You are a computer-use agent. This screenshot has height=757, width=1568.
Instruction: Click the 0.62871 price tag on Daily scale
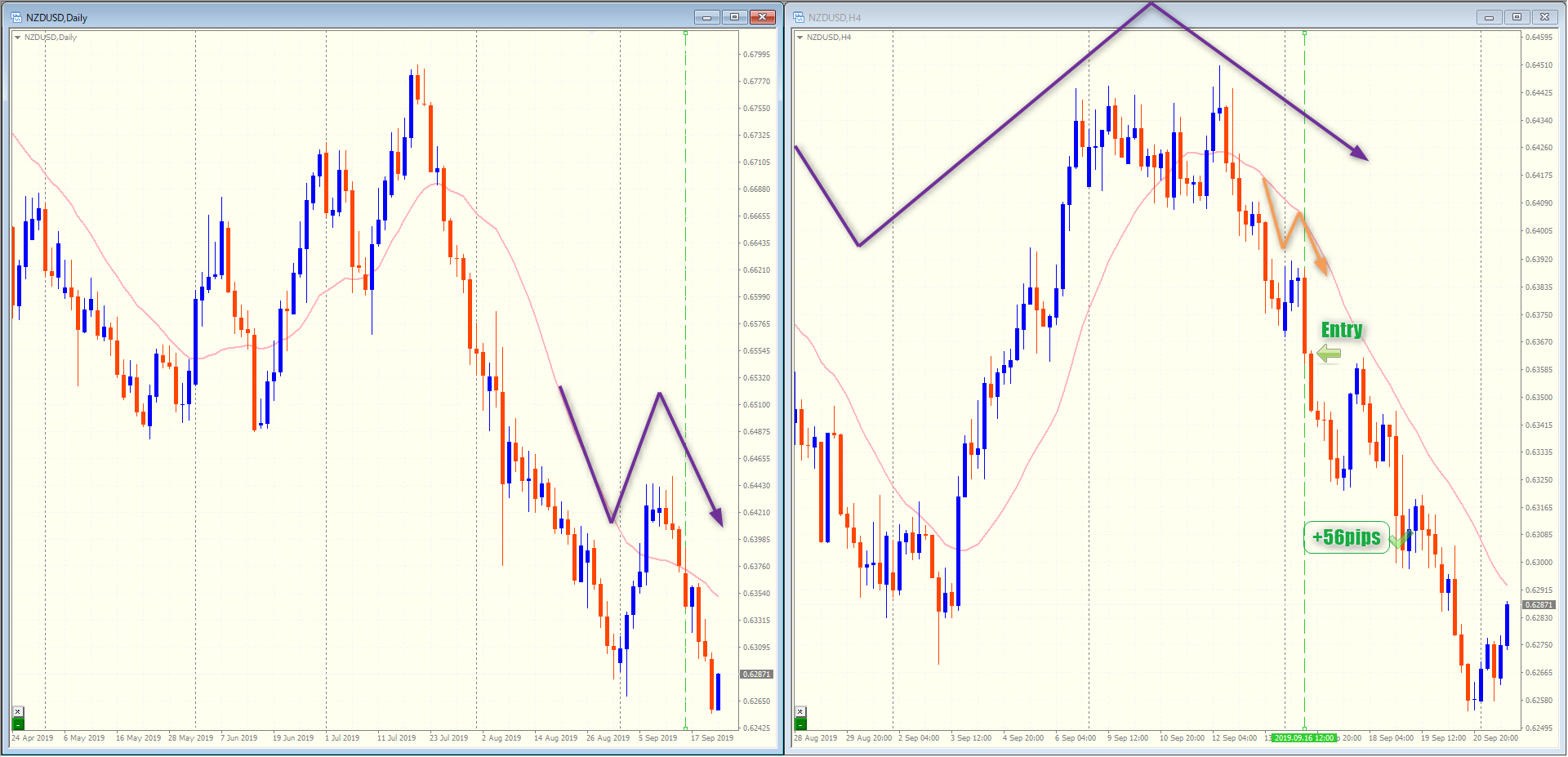[756, 675]
